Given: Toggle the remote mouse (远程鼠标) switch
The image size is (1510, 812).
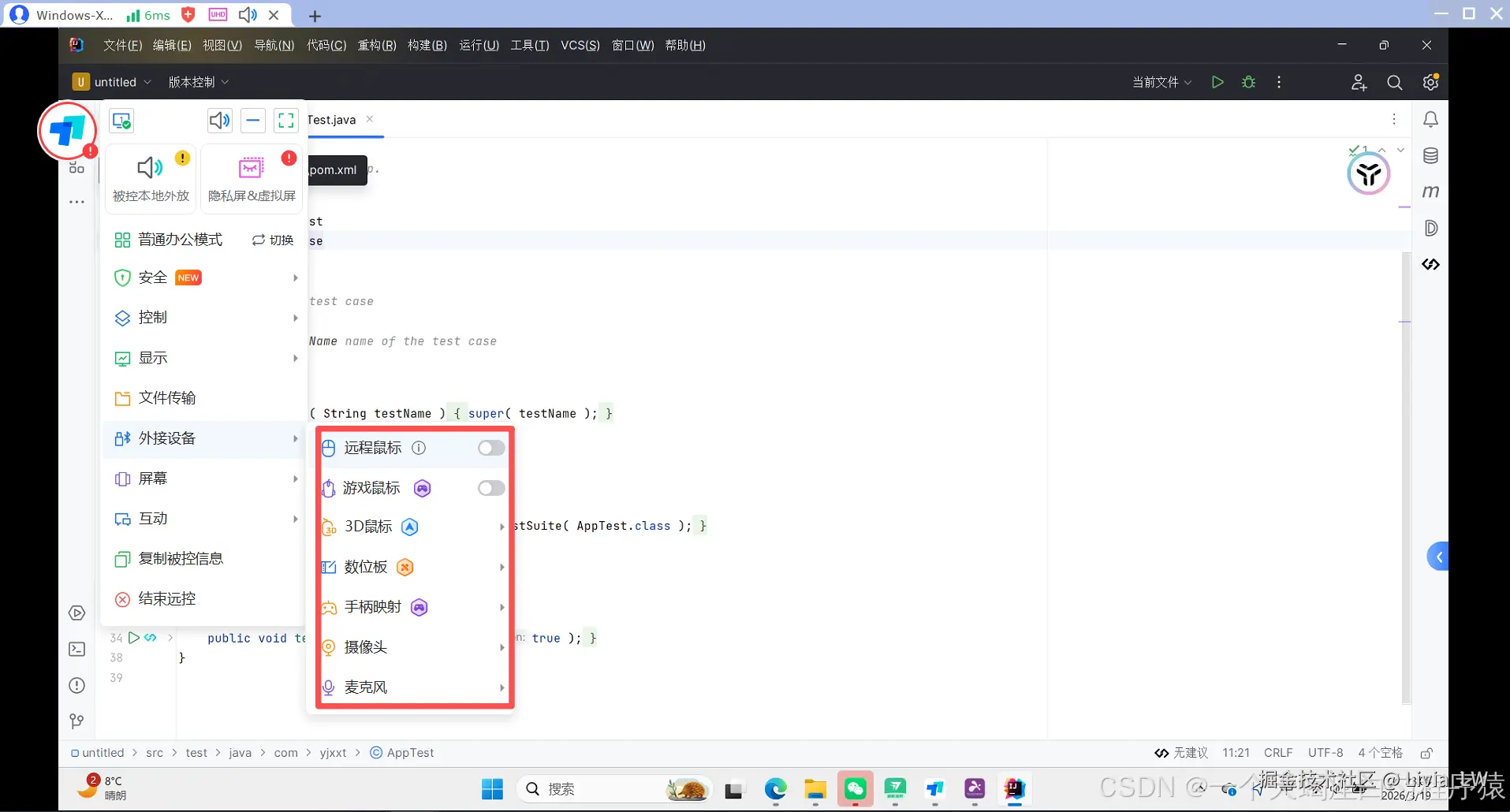Looking at the screenshot, I should point(491,448).
